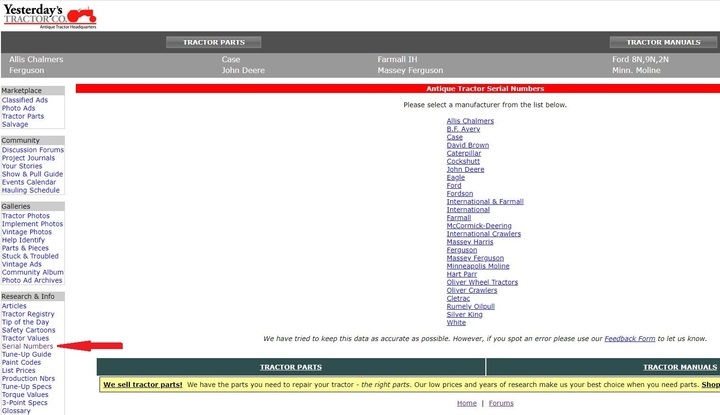
Task: Select Case in gray brand bar
Action: click(x=231, y=59)
